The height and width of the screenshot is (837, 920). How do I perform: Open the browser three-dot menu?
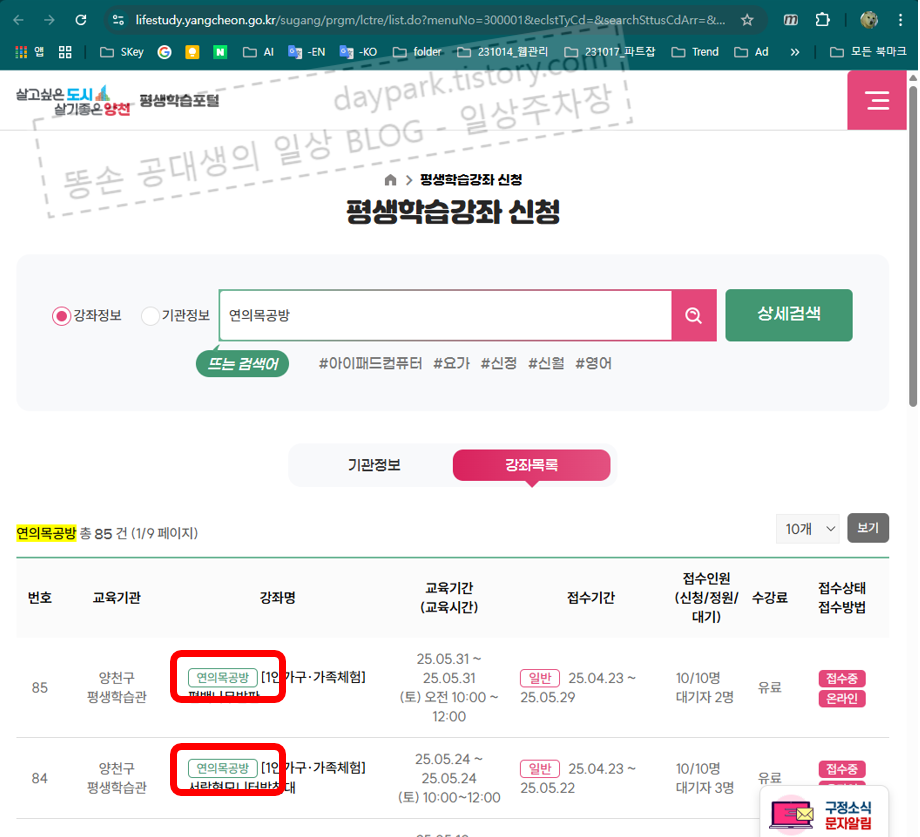tap(899, 18)
